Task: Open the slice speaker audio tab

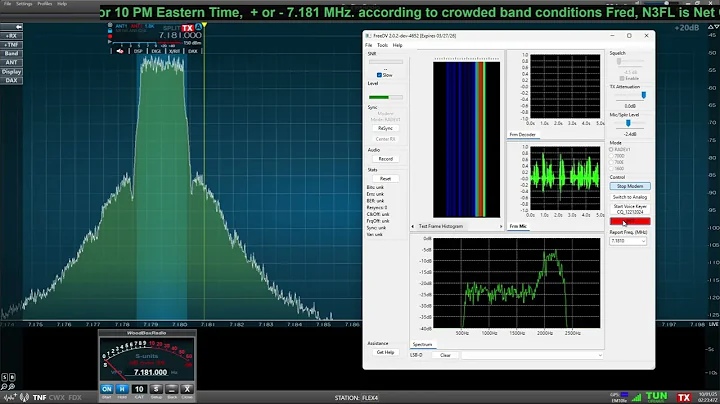Action: tap(120, 51)
